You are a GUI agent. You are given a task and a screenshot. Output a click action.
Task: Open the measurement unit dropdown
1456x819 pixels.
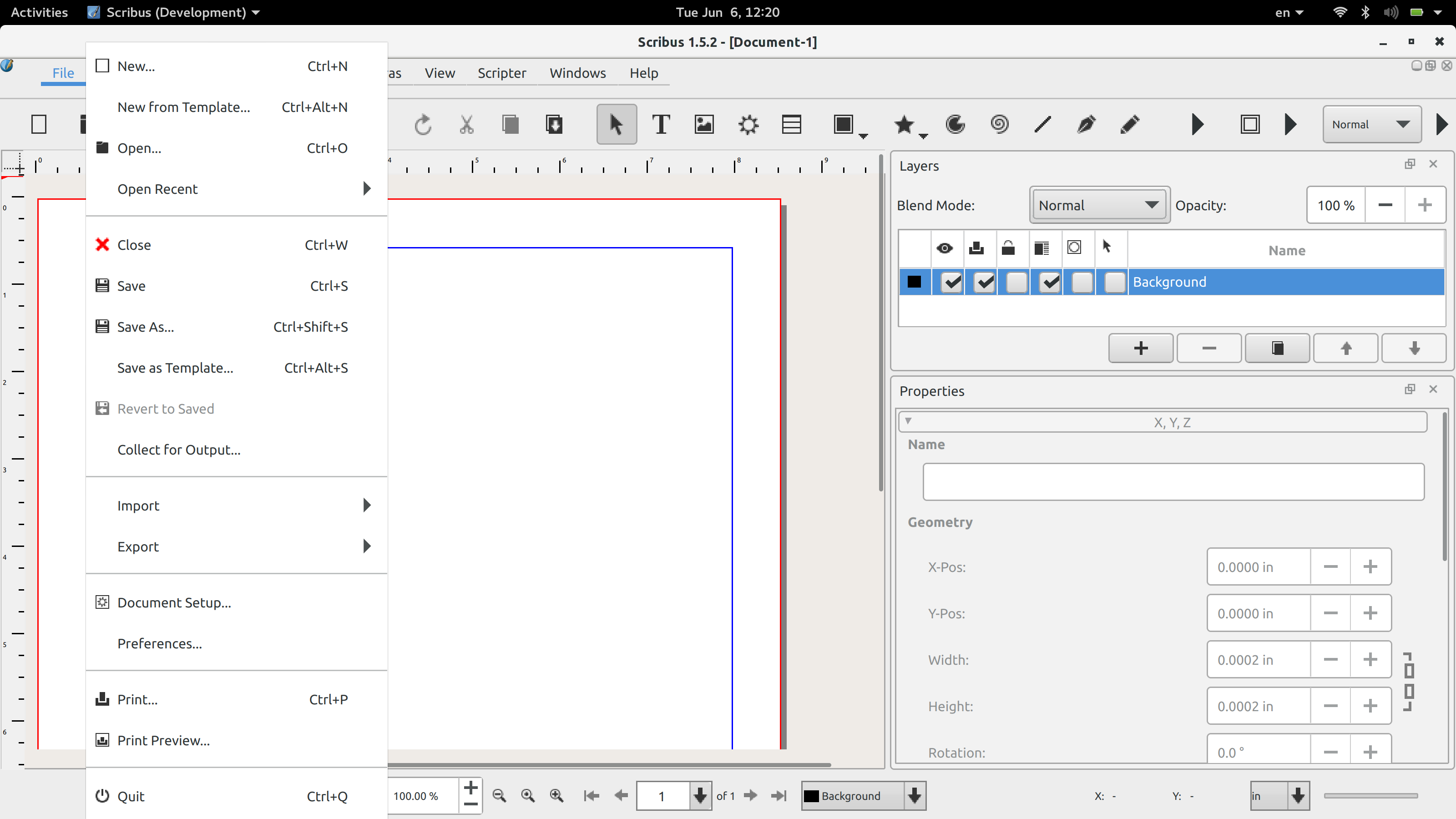(1298, 796)
